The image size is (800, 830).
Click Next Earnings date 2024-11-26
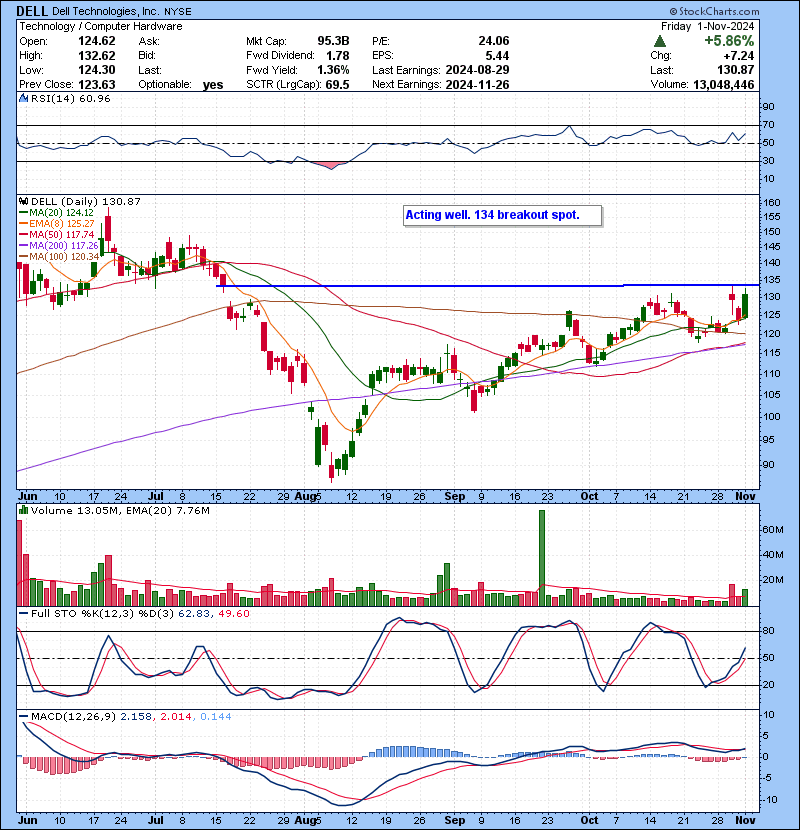point(477,84)
